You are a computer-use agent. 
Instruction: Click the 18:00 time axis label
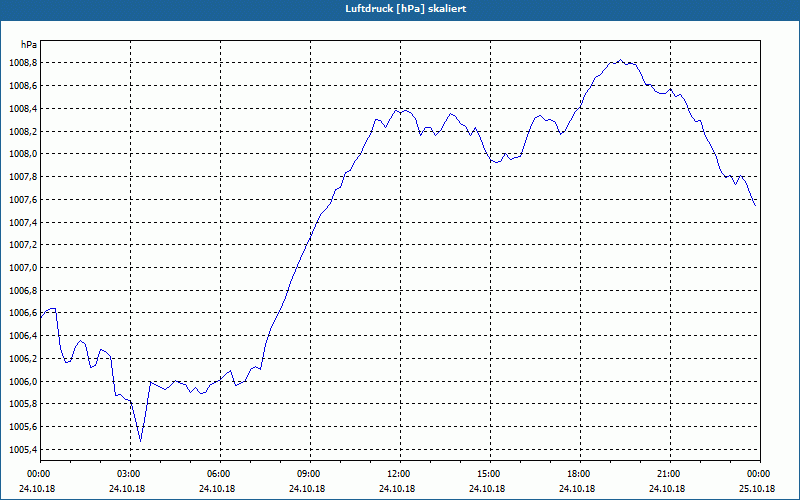coord(580,474)
